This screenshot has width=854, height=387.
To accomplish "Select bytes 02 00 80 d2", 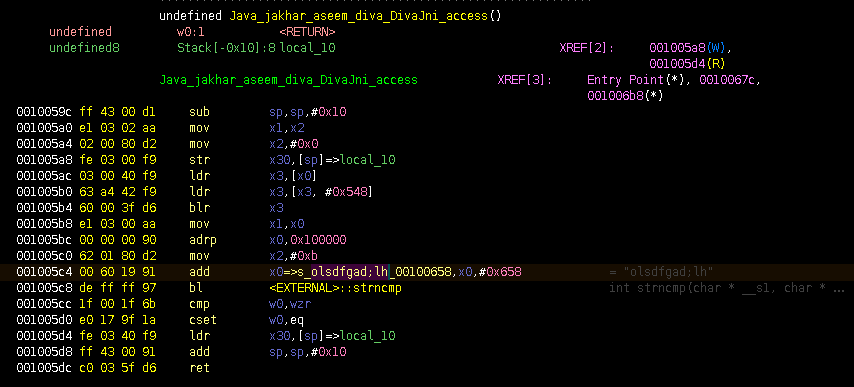I will click(x=118, y=144).
